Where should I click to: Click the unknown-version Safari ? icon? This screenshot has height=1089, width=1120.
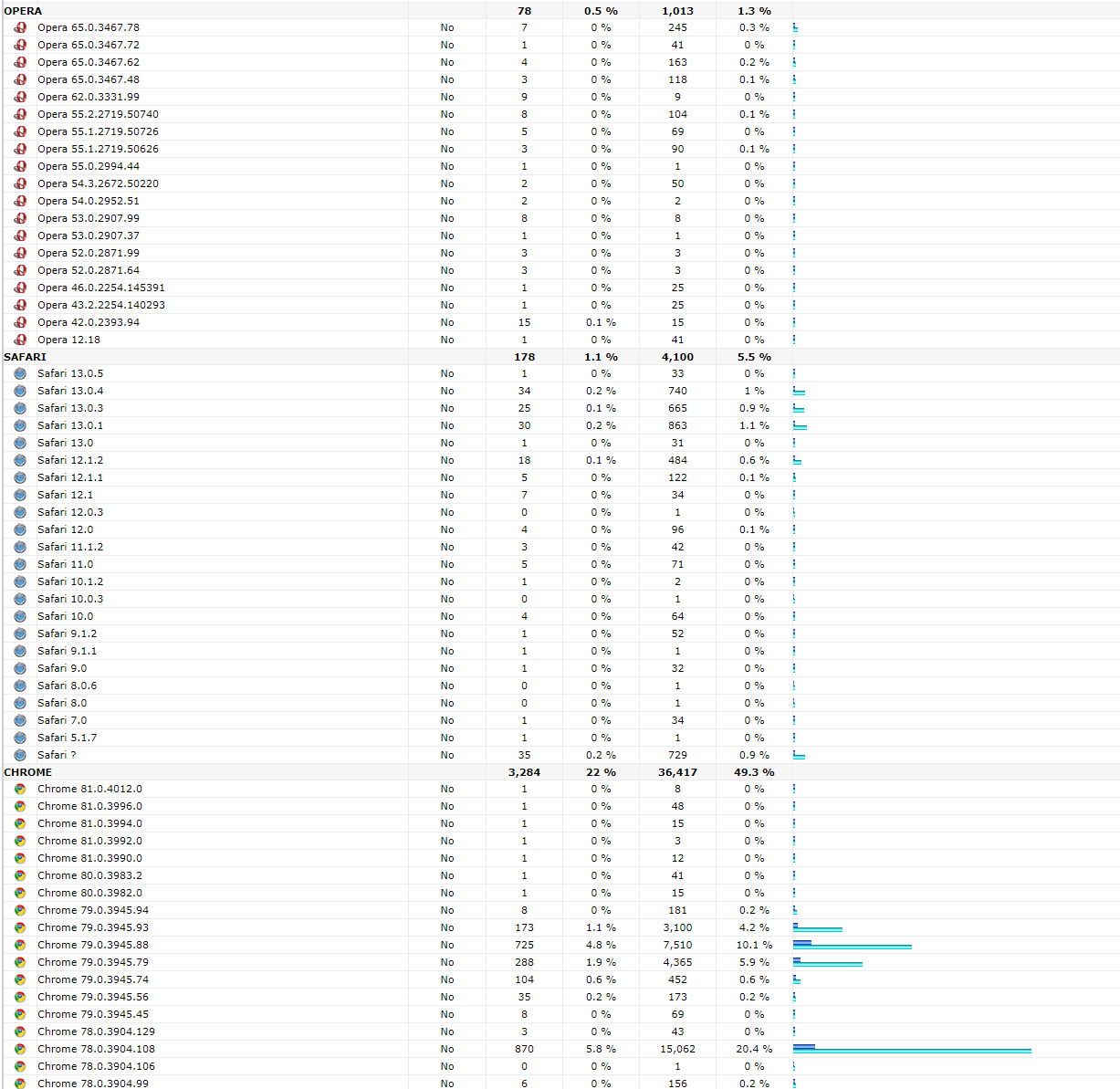pyautogui.click(x=20, y=755)
